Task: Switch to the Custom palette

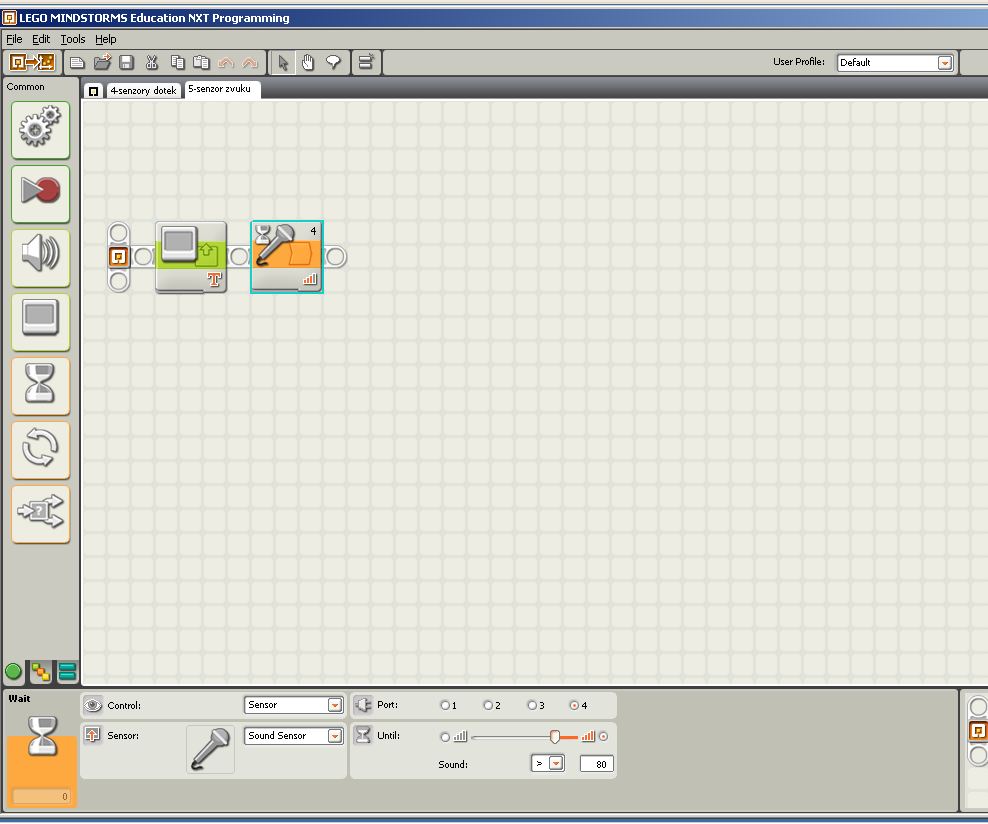Action: 67,672
